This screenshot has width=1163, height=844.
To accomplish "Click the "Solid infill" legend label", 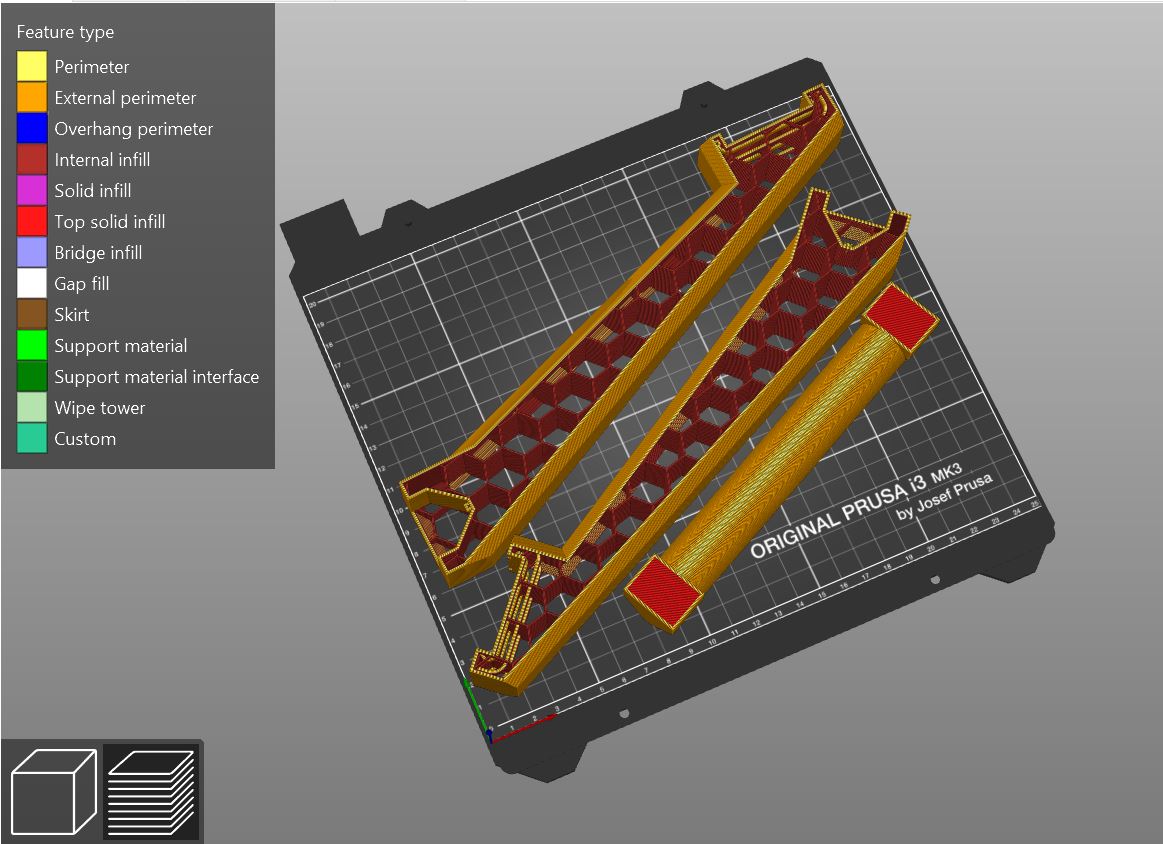I will coord(93,191).
